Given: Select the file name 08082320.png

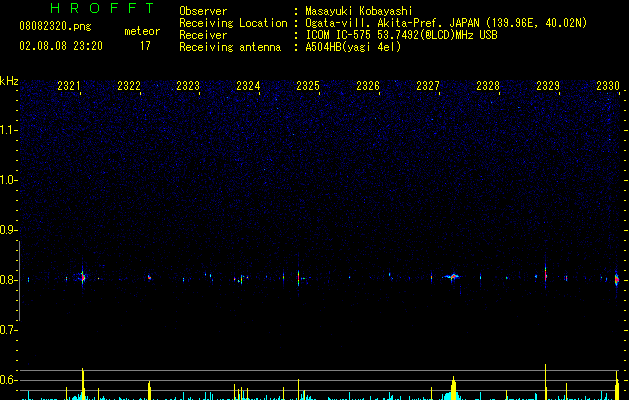Looking at the screenshot, I should [x=55, y=27].
